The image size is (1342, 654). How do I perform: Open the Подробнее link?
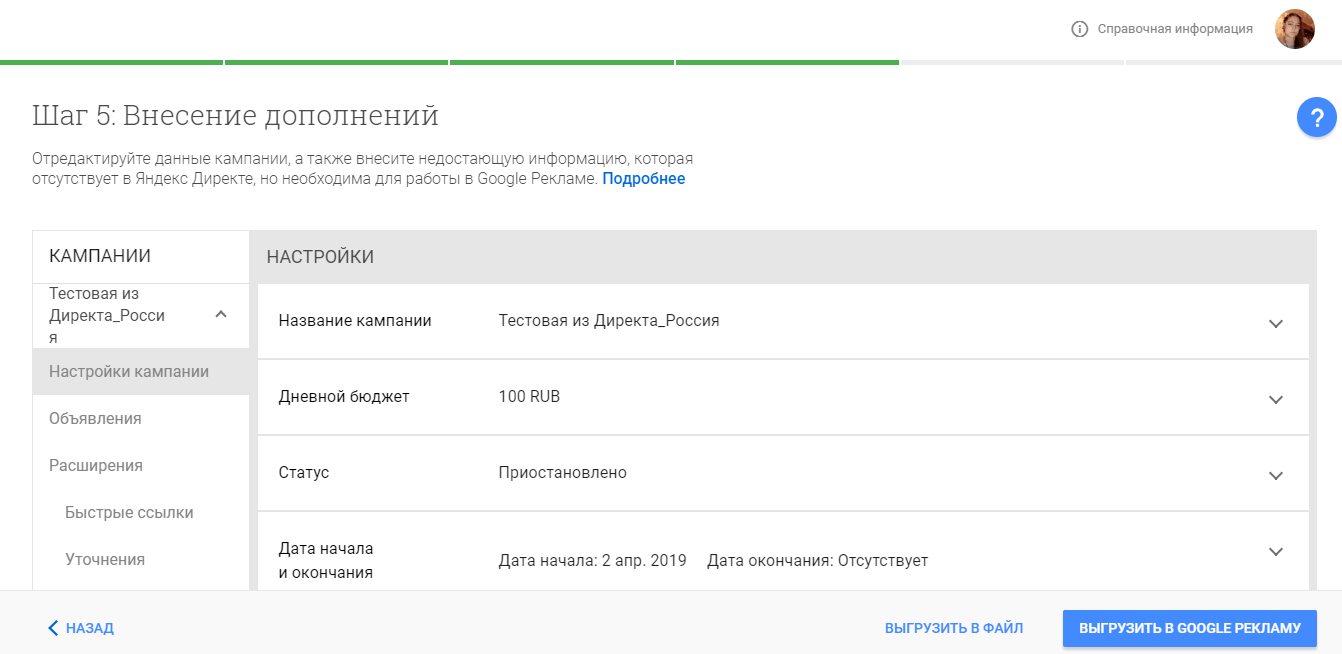644,178
